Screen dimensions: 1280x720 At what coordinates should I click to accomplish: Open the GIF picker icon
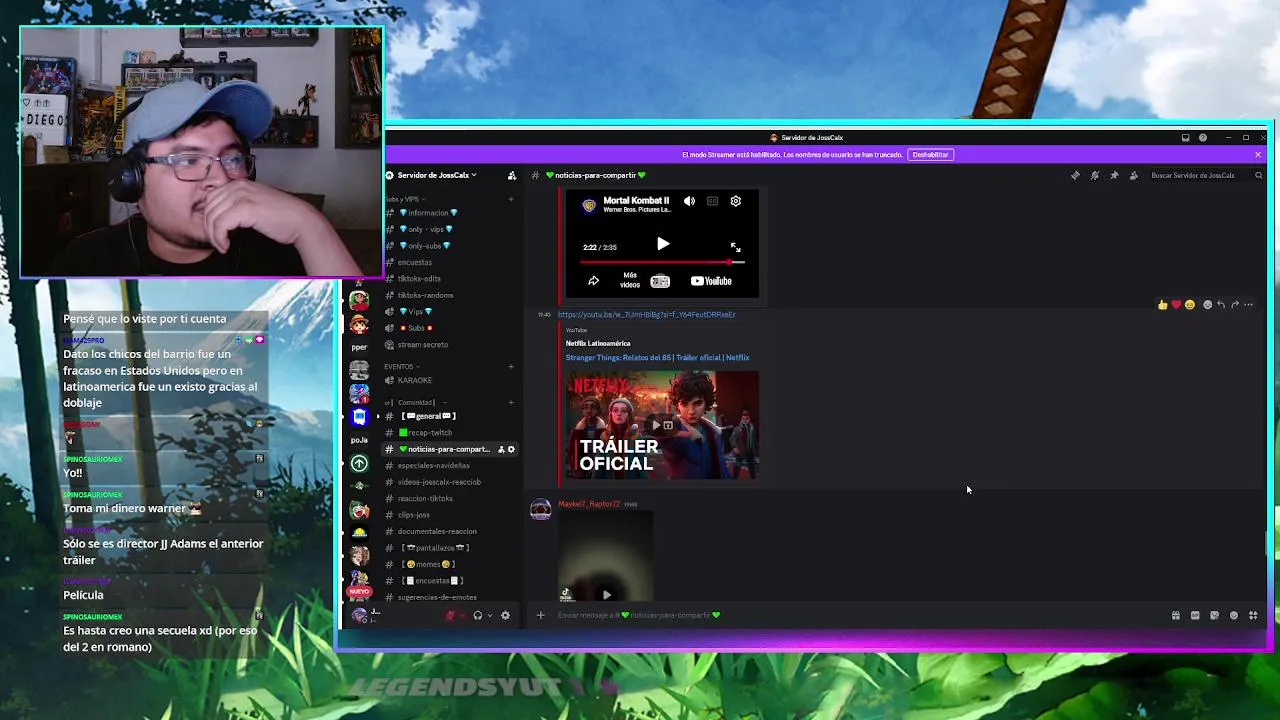tap(1195, 616)
